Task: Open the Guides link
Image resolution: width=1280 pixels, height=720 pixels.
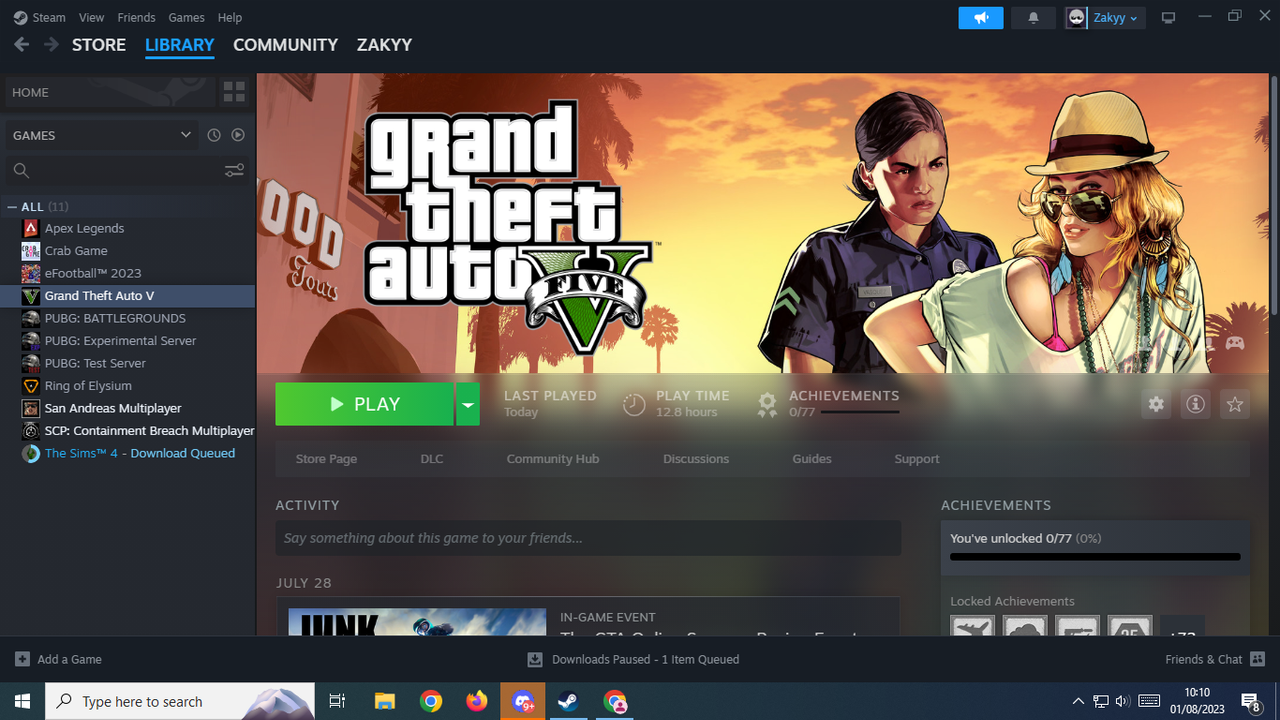Action: click(x=812, y=459)
